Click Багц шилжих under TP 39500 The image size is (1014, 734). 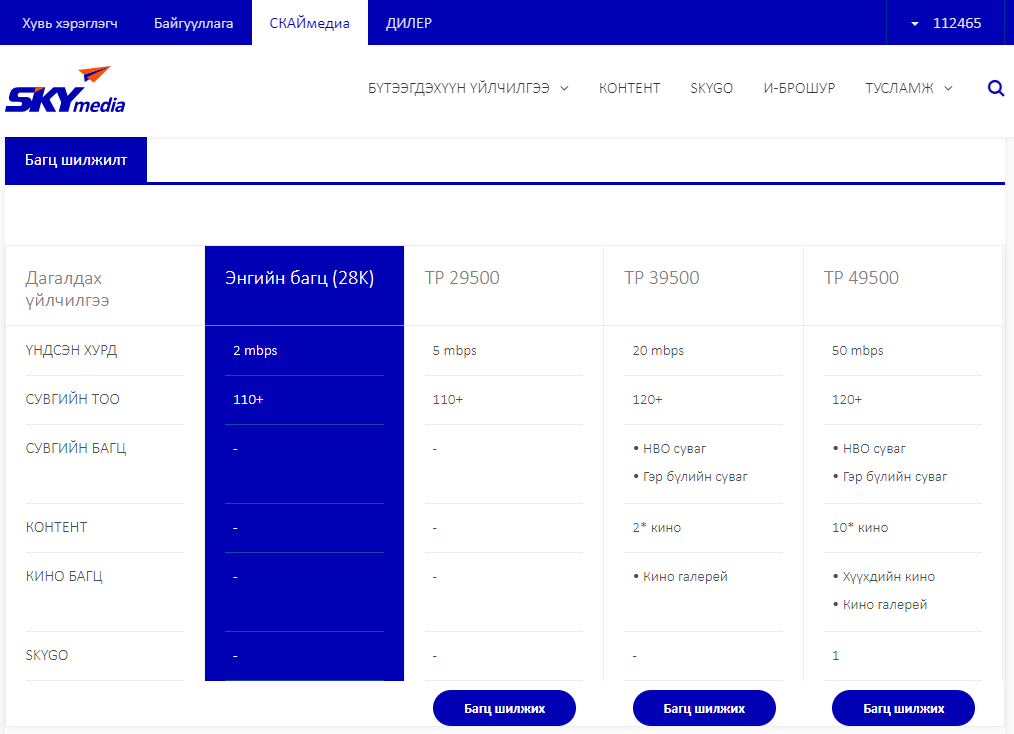click(x=704, y=708)
